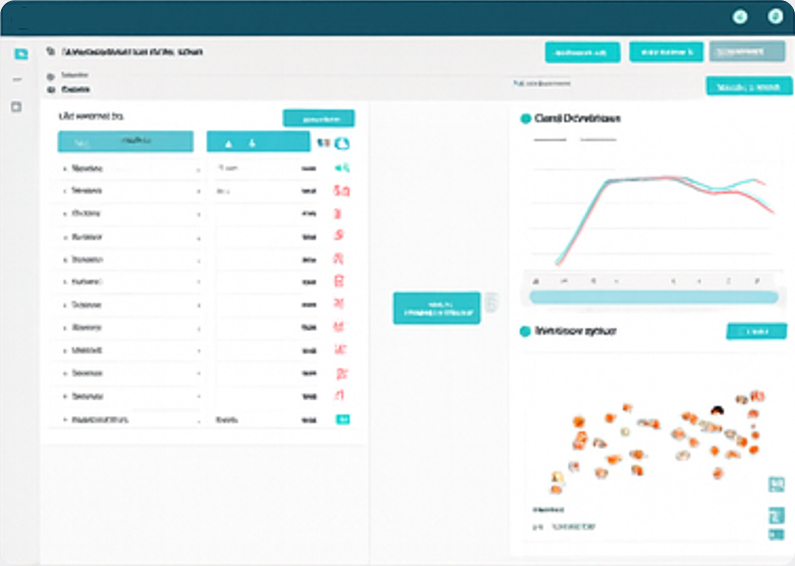Click the square panel icon in left sidebar
Viewport: 795px width, 566px height.
[x=16, y=106]
